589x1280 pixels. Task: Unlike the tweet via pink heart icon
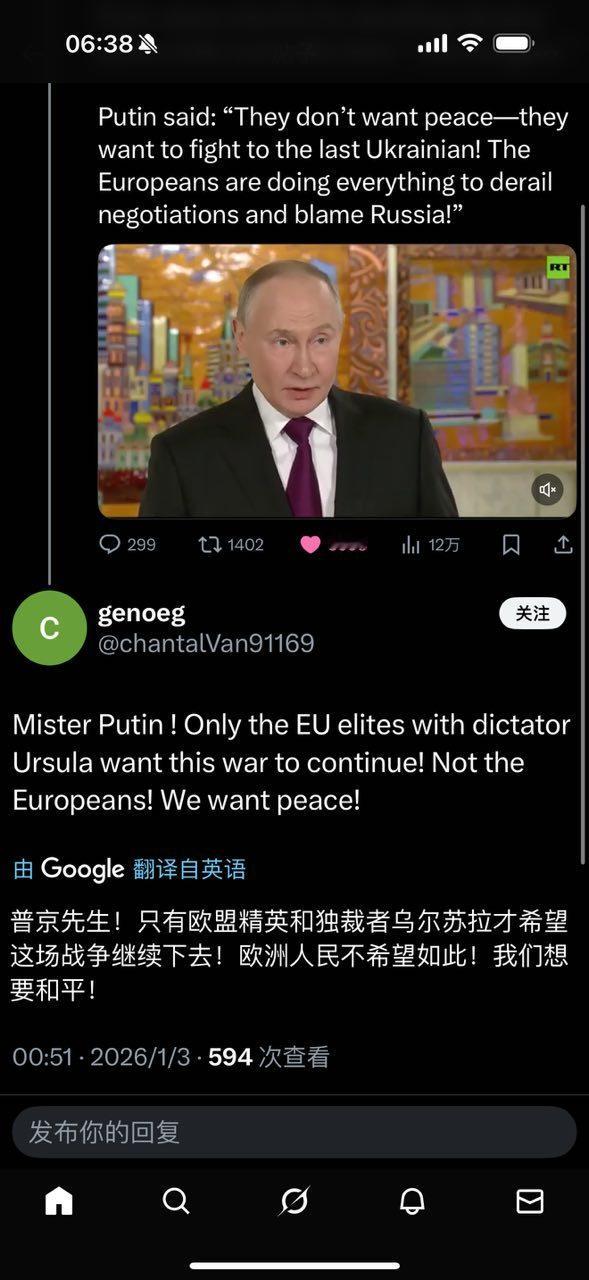tap(310, 544)
